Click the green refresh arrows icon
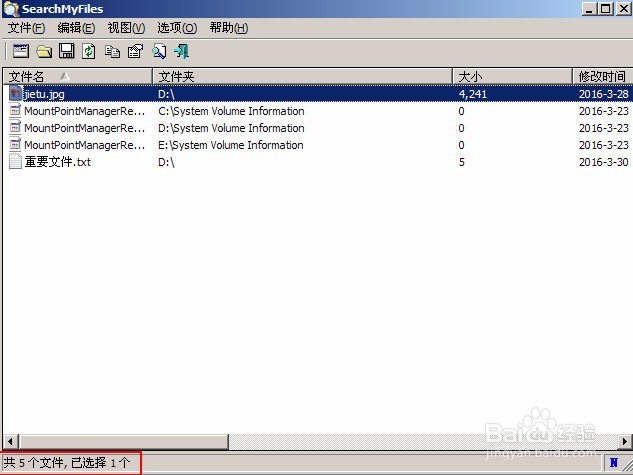Screen dimensions: 633x475 pyautogui.click(x=89, y=51)
